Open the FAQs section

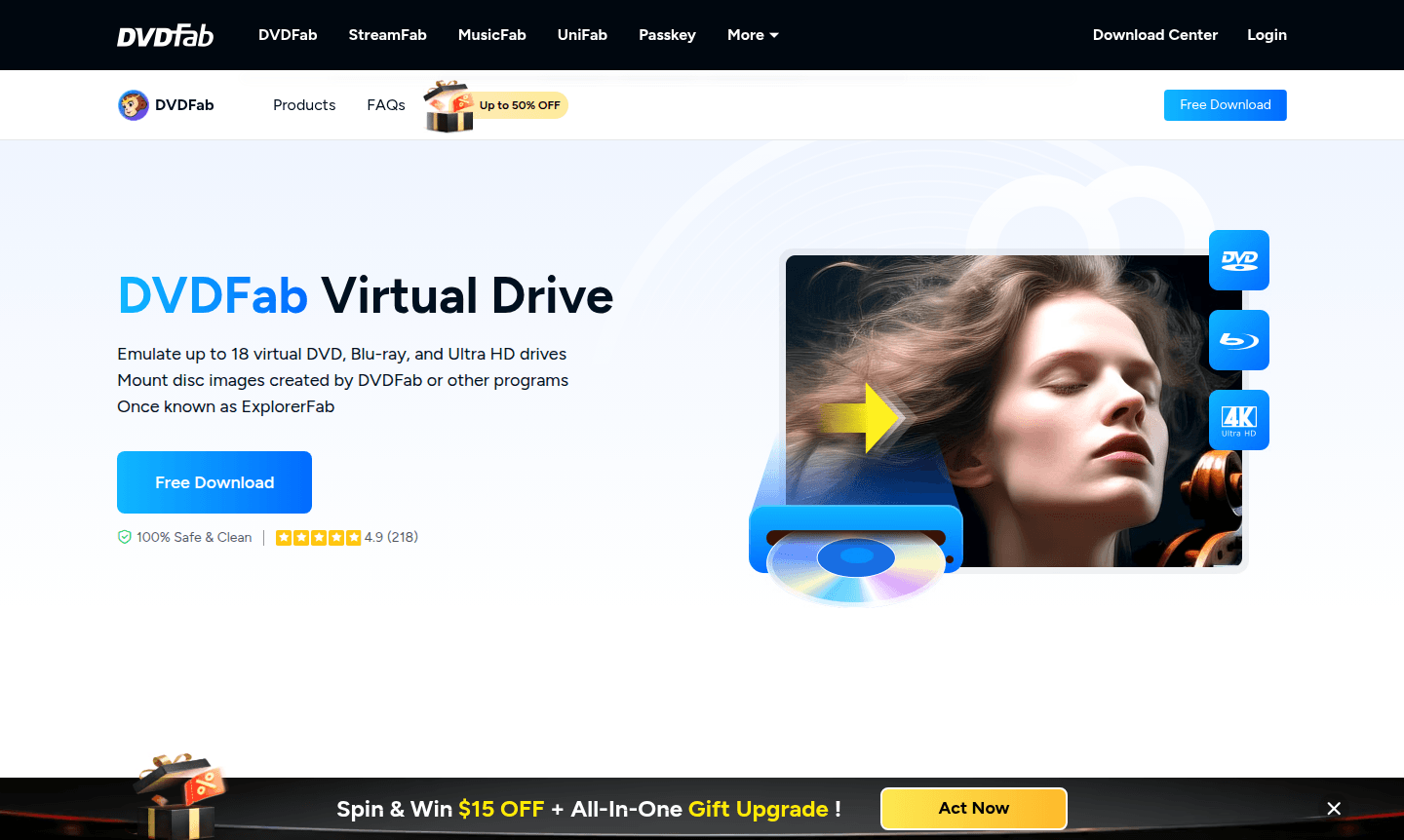(386, 104)
